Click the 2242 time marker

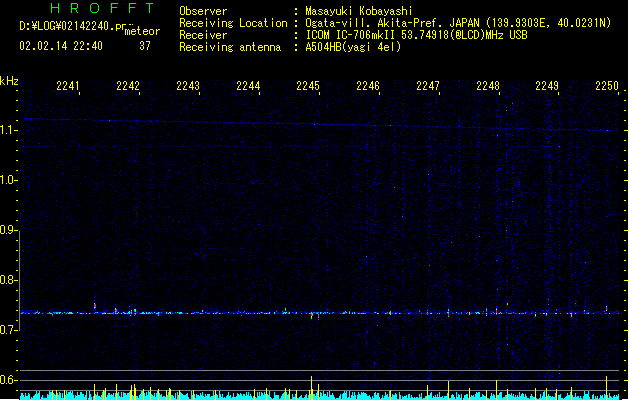pyautogui.click(x=128, y=86)
